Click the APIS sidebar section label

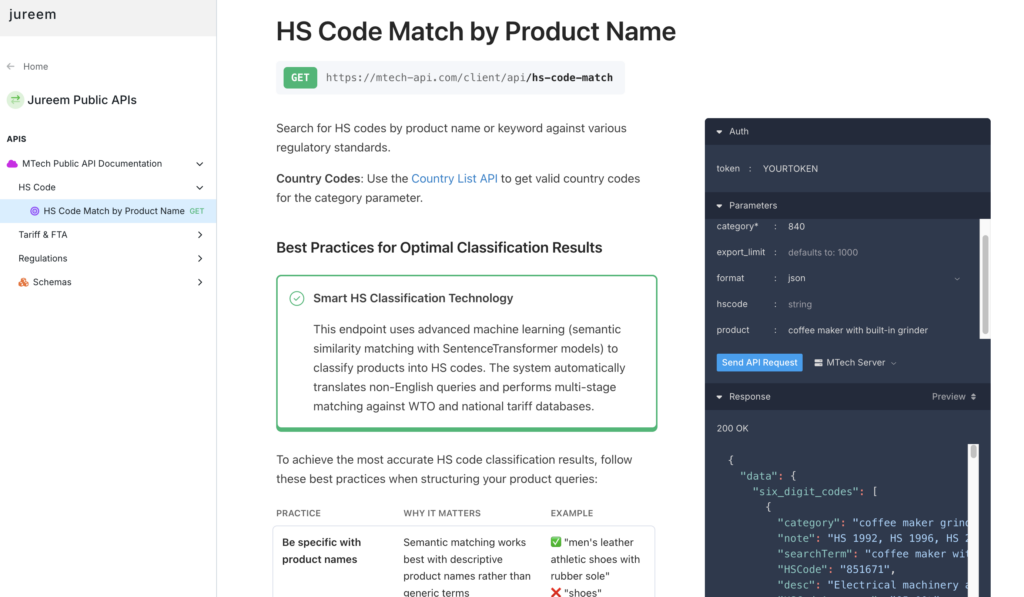pos(16,139)
